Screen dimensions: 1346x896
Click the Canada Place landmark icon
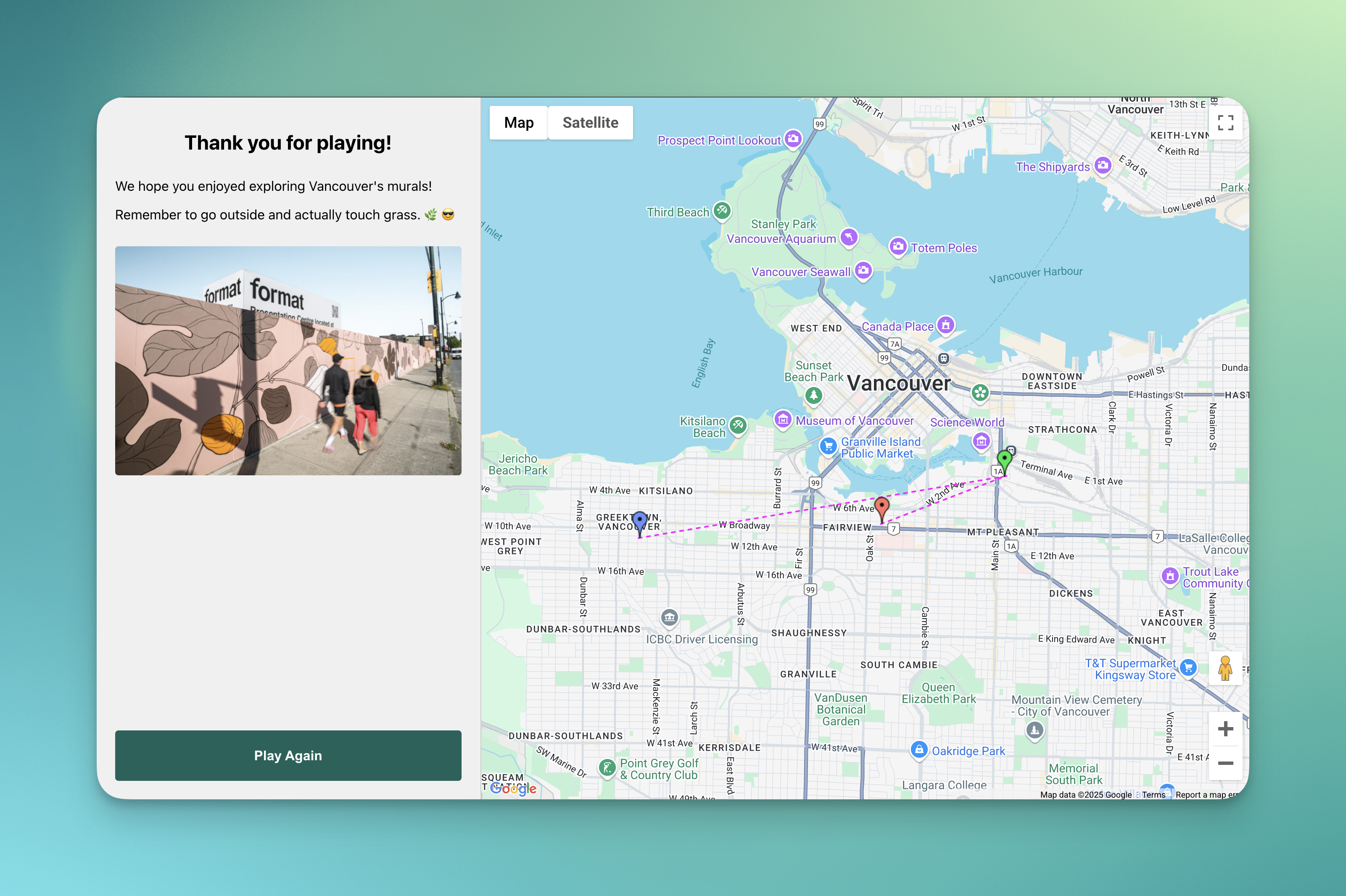(946, 325)
